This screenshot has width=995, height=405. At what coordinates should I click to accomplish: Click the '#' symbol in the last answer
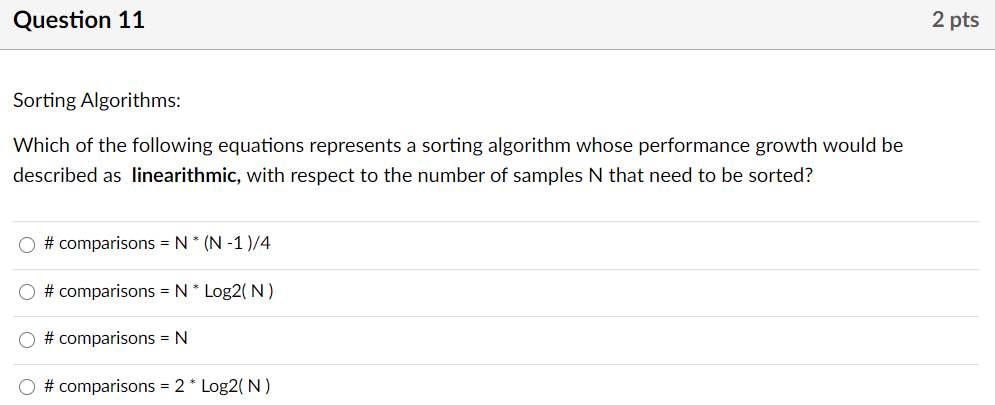point(49,386)
